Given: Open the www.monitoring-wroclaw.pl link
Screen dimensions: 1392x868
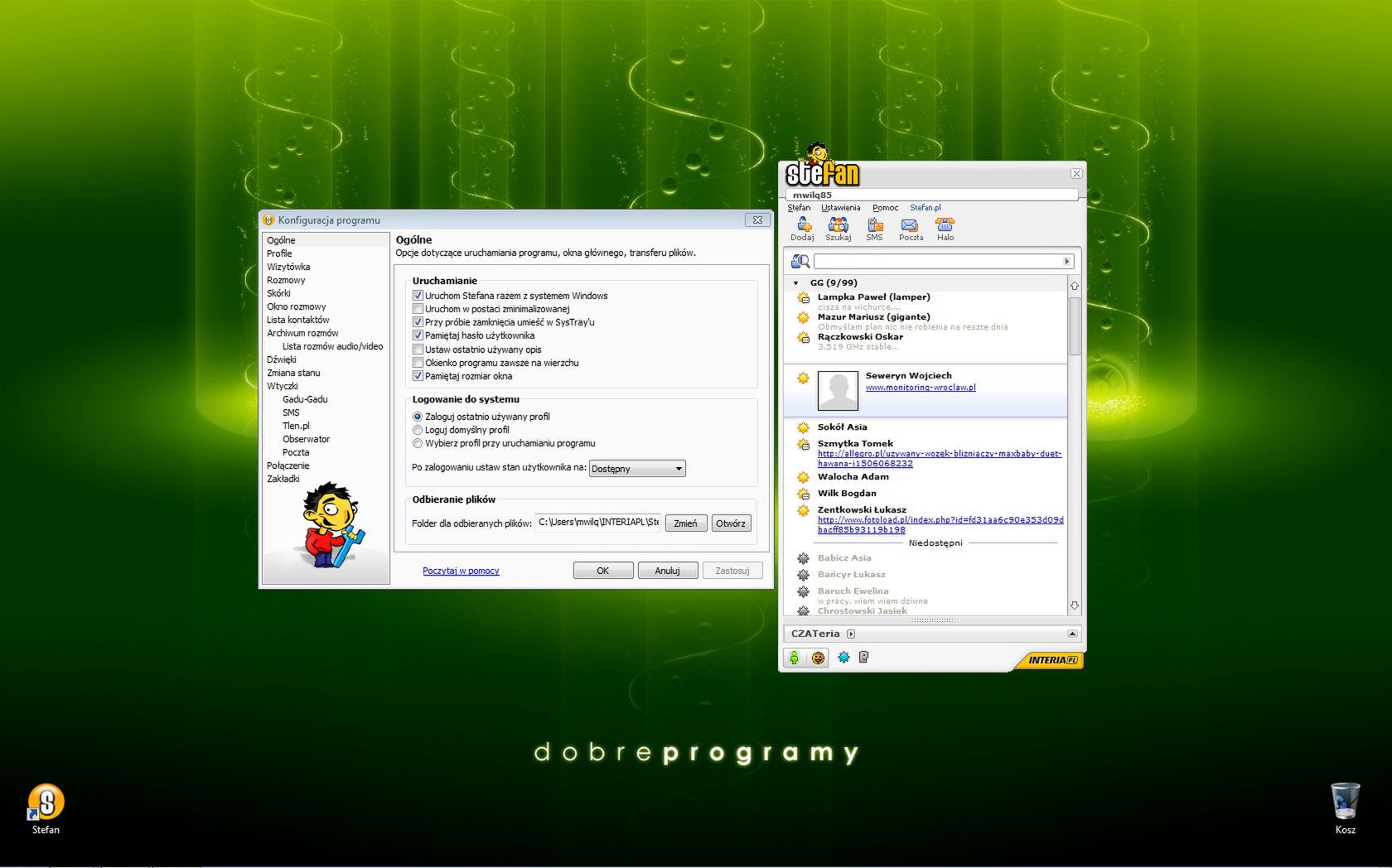Looking at the screenshot, I should [921, 388].
